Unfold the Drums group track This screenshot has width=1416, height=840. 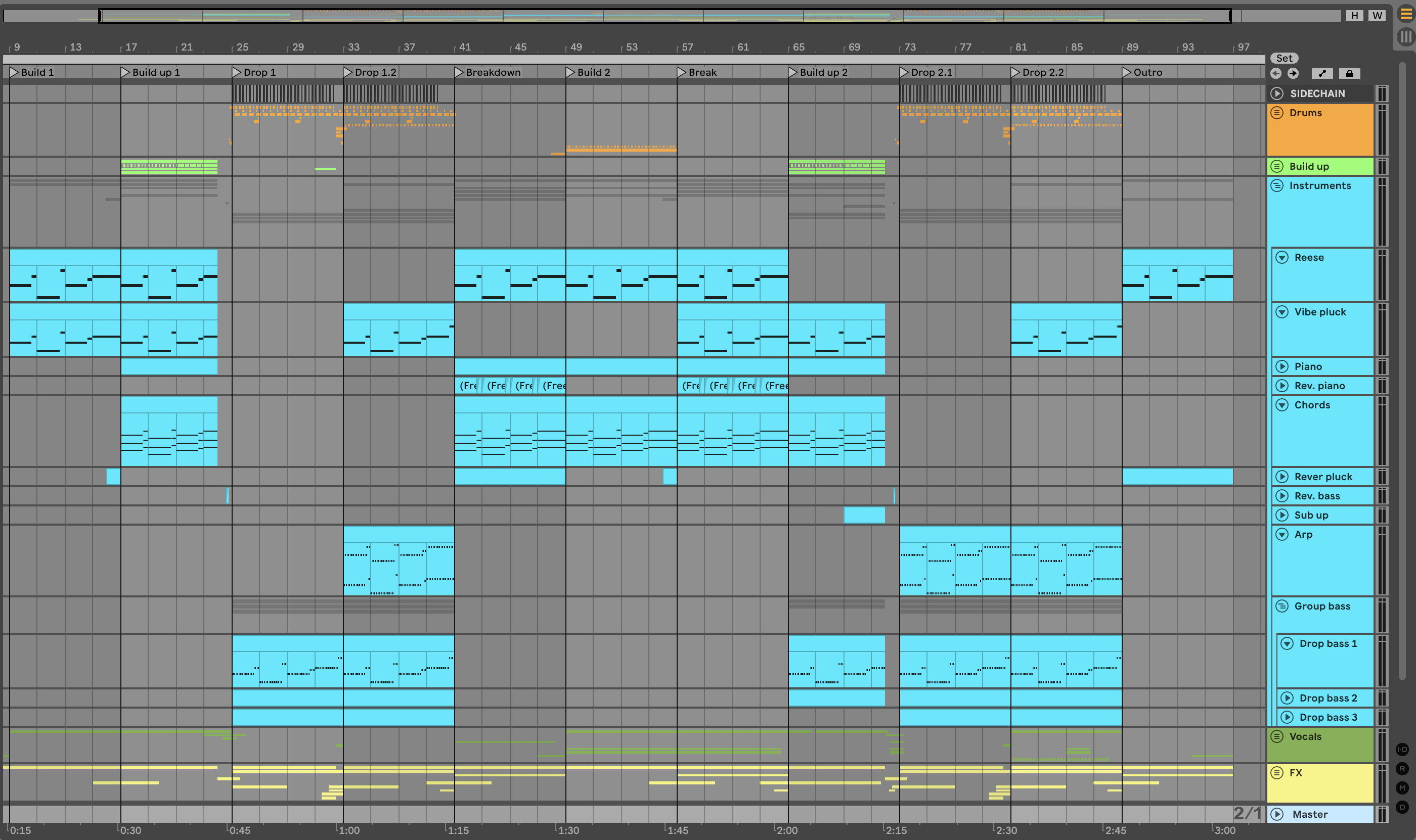point(1276,113)
